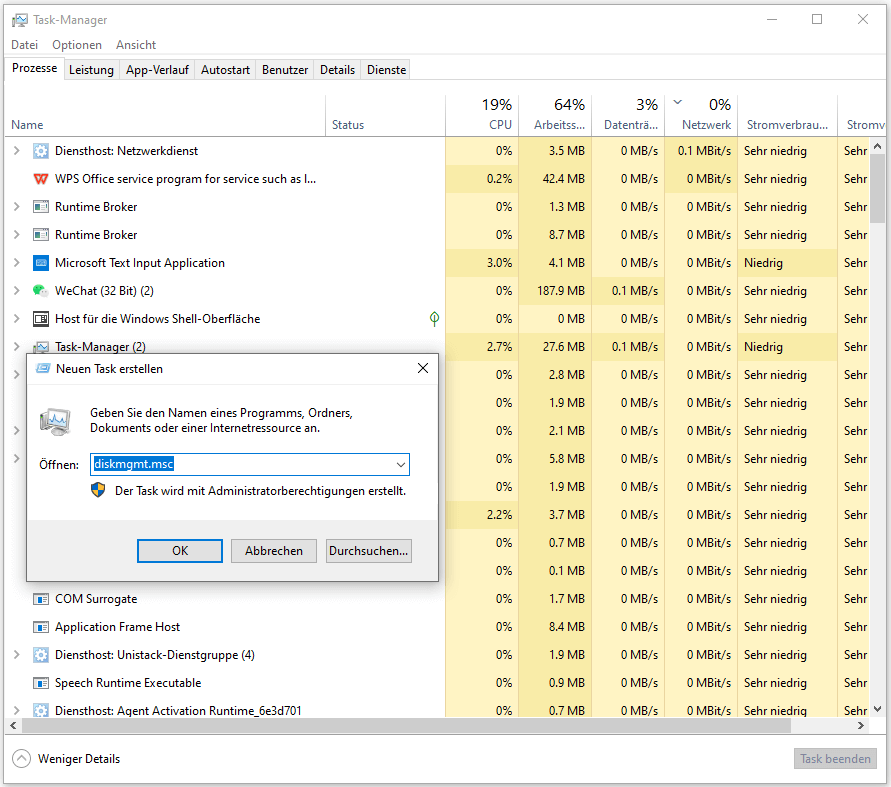Click the UAC shield icon in the dialog
The width and height of the screenshot is (891, 787).
98,490
